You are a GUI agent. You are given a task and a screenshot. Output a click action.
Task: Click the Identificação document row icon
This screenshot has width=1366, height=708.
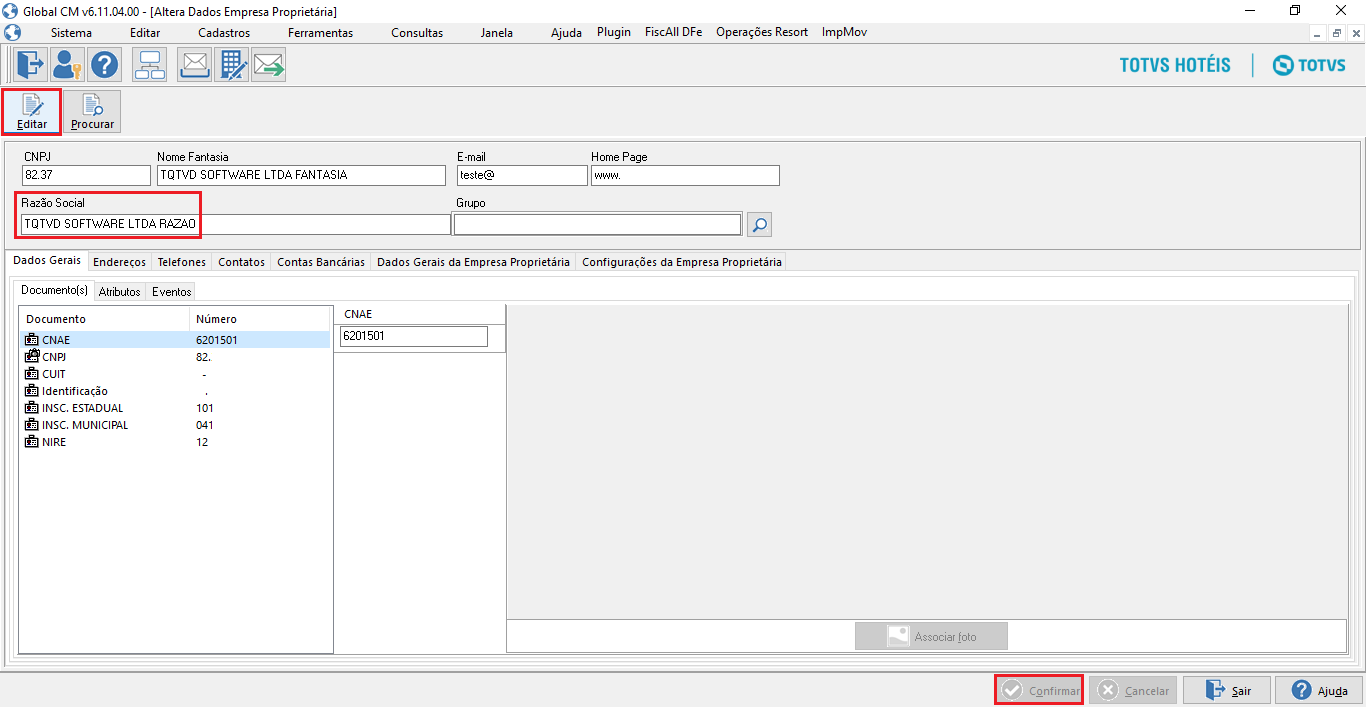pos(32,391)
